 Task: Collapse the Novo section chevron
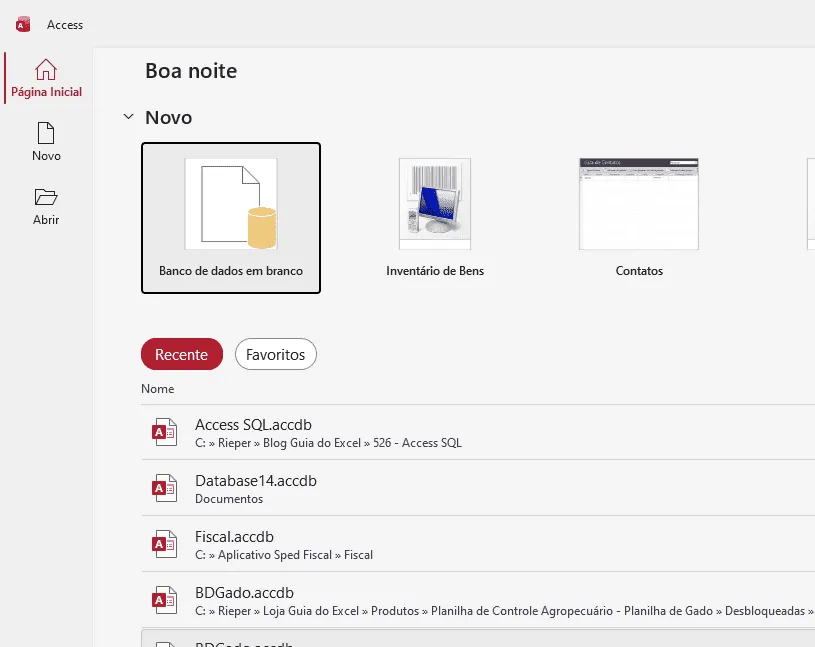128,117
